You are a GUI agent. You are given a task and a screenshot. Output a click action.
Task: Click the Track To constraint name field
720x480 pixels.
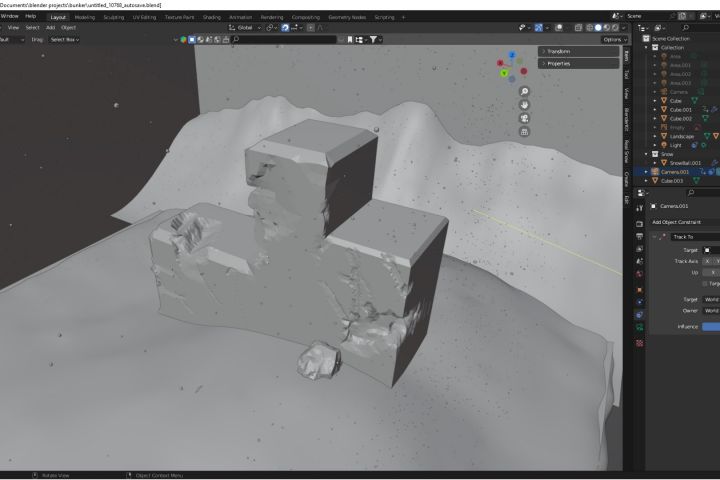pyautogui.click(x=695, y=237)
